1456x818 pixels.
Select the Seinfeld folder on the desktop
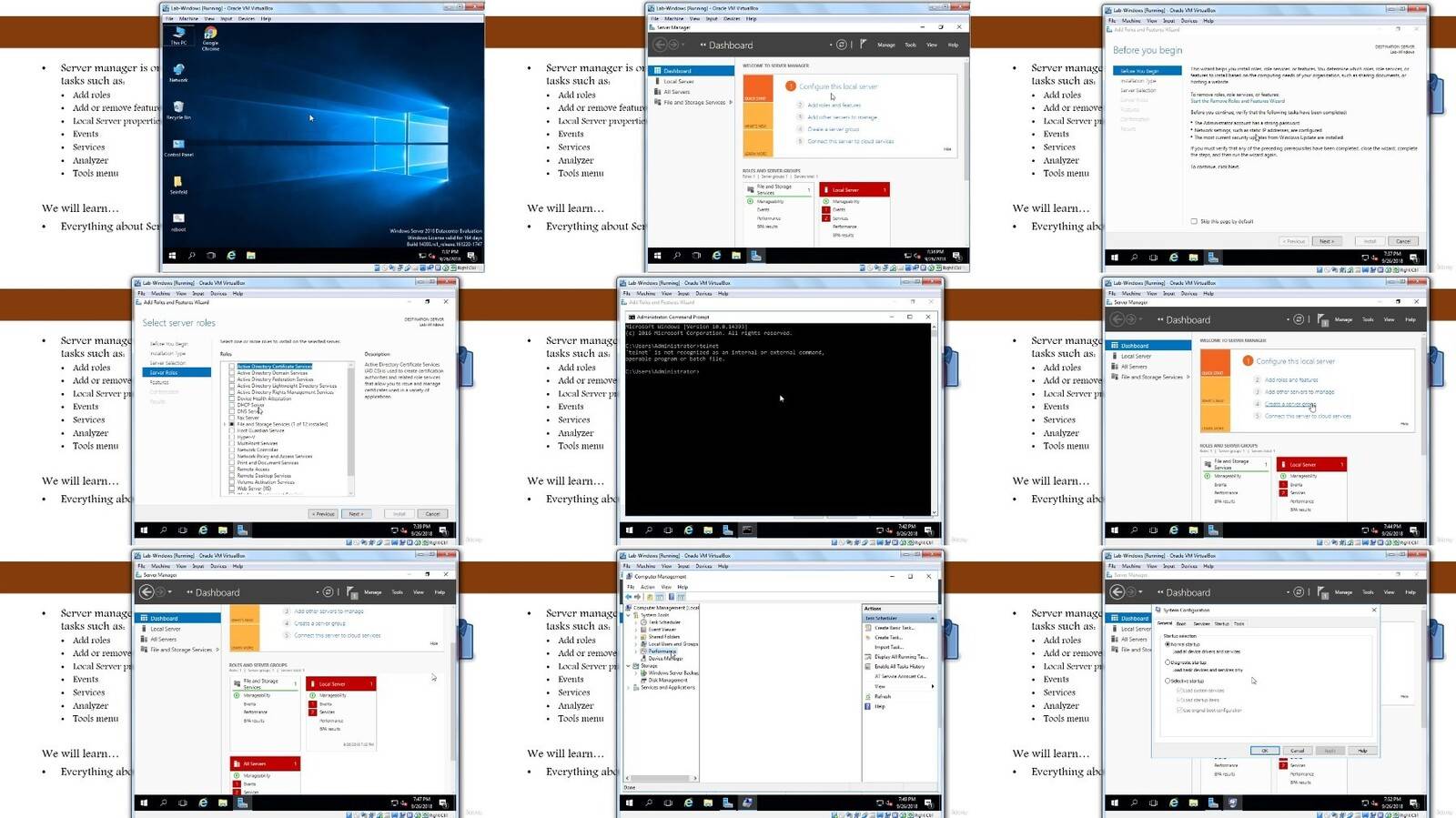(x=178, y=185)
